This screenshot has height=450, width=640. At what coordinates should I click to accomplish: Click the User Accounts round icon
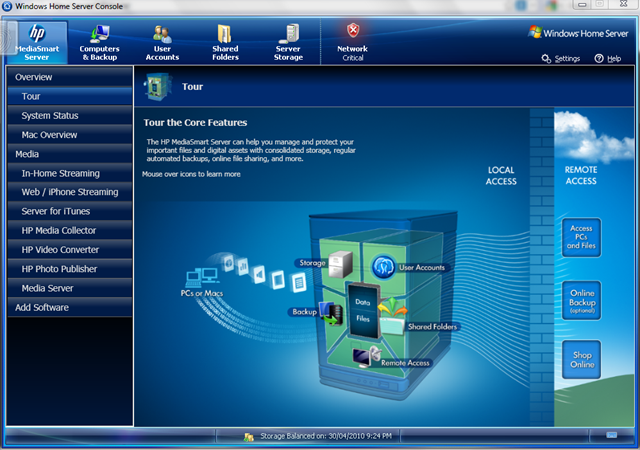(x=383, y=267)
